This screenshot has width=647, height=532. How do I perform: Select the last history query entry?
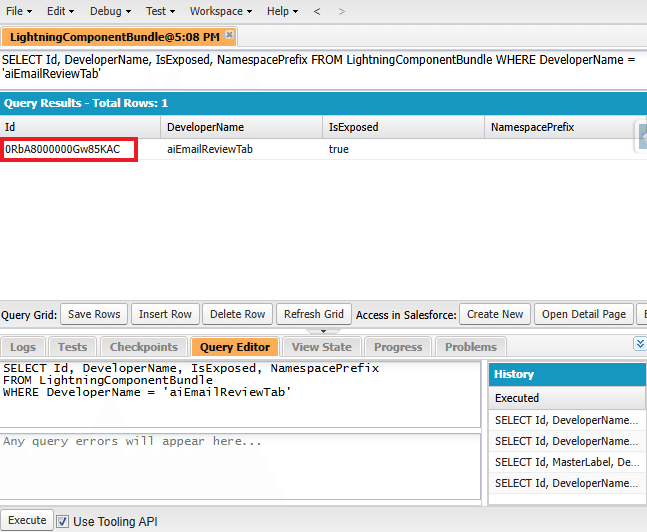point(567,483)
